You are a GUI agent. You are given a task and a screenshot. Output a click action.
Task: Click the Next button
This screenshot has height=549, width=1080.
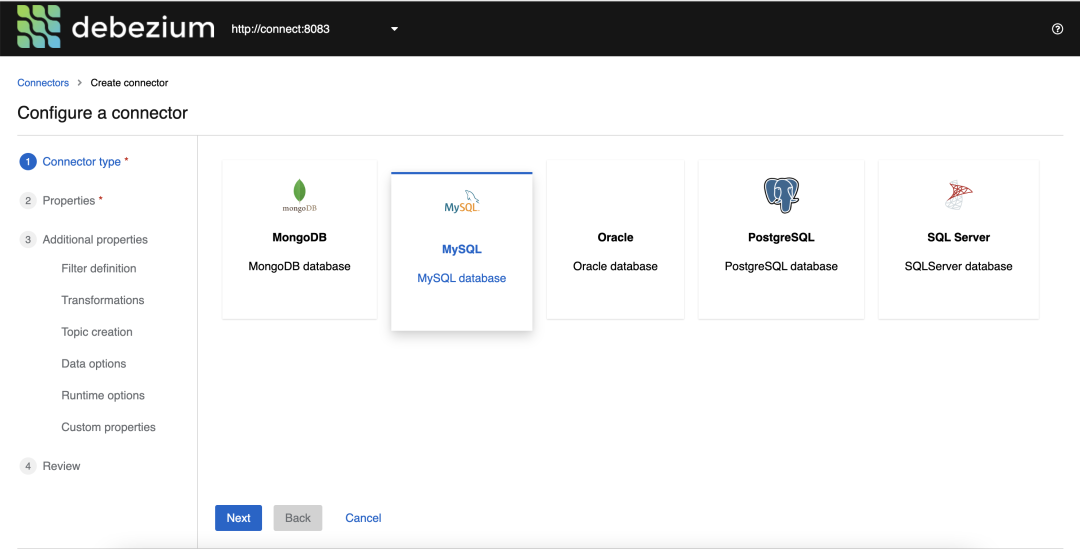tap(238, 518)
